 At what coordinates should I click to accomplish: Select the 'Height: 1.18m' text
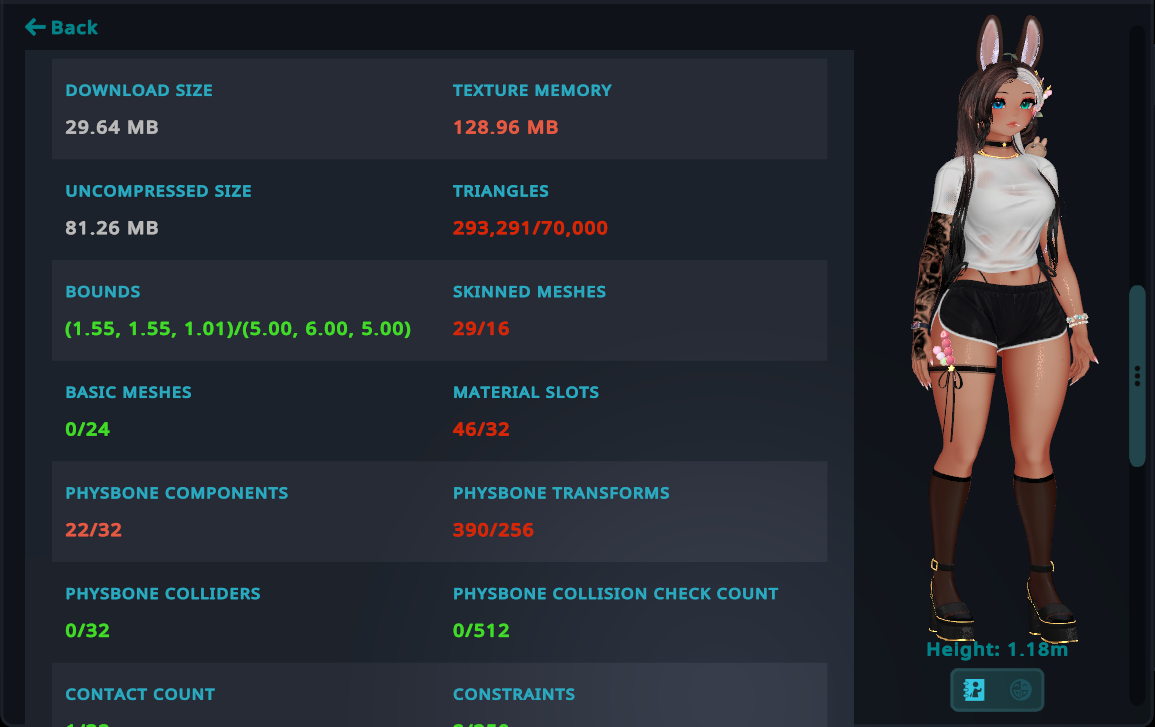point(997,650)
